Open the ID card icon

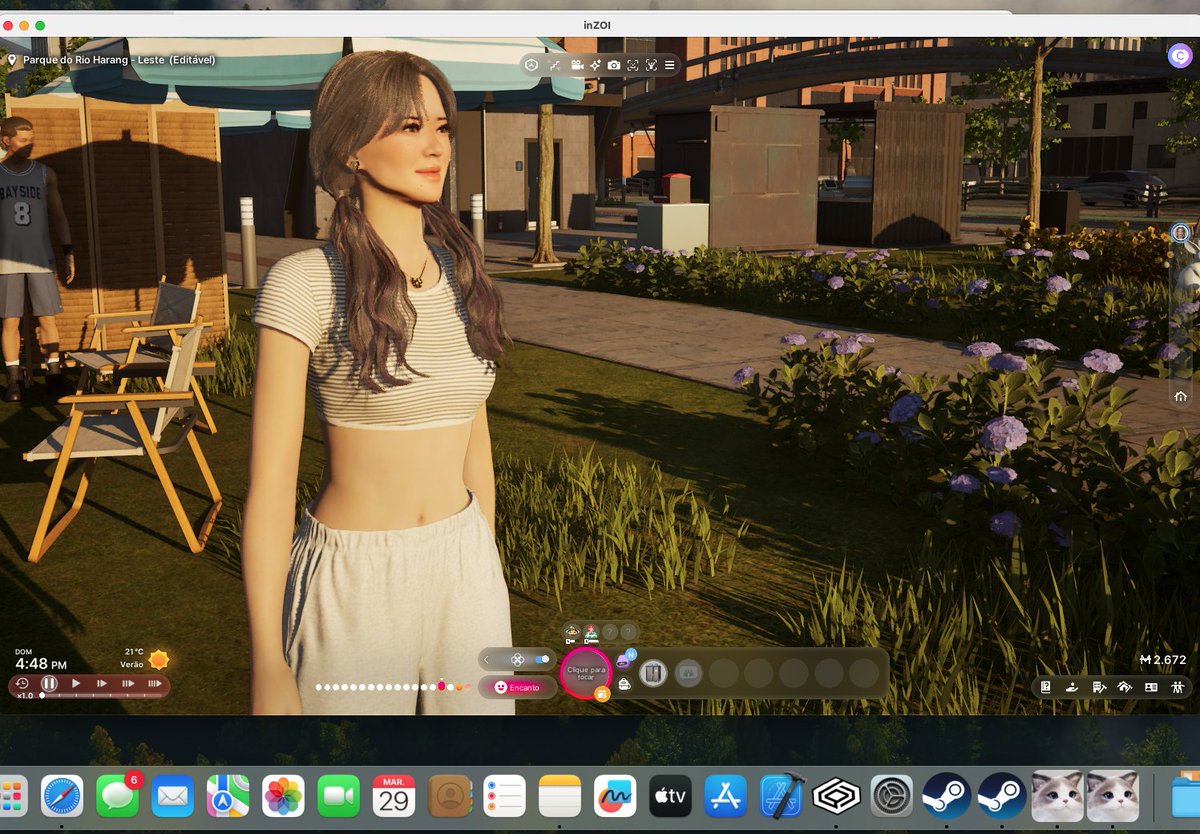point(1151,687)
